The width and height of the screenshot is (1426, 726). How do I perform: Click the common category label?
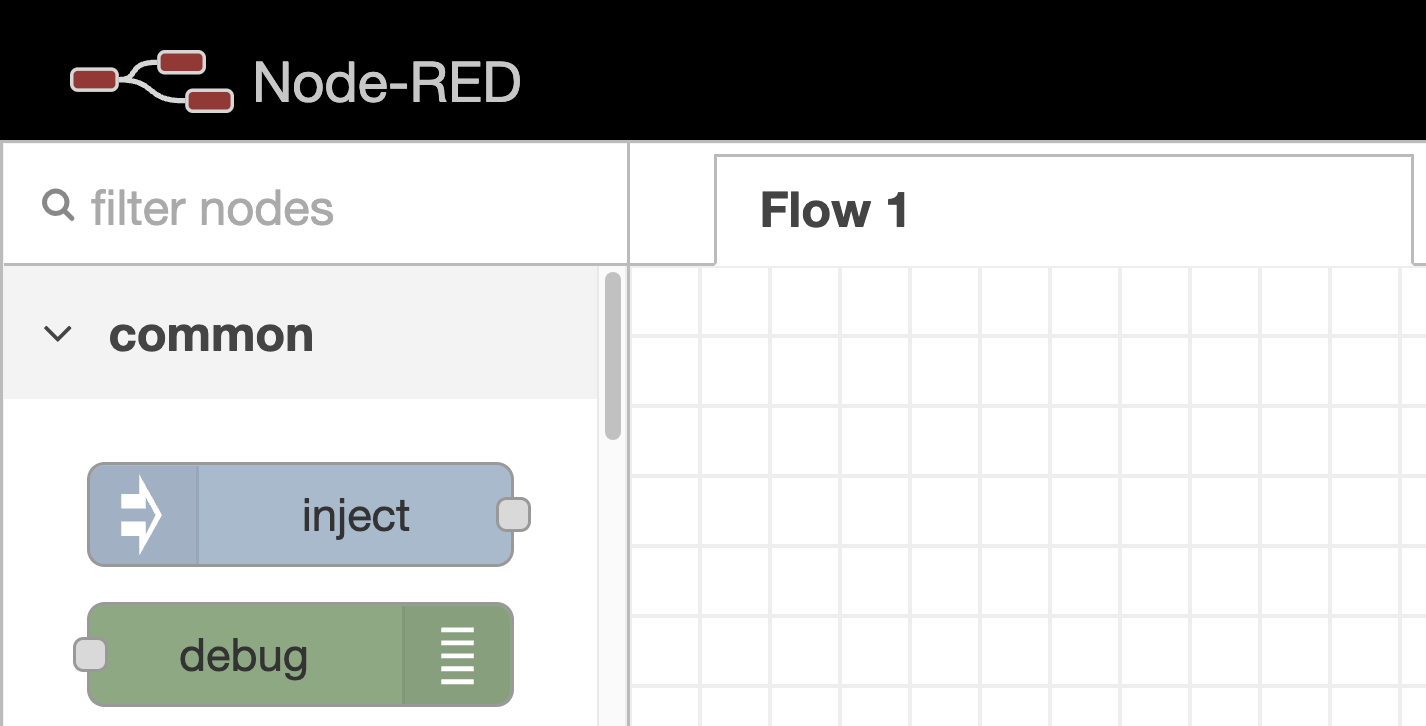tap(212, 335)
